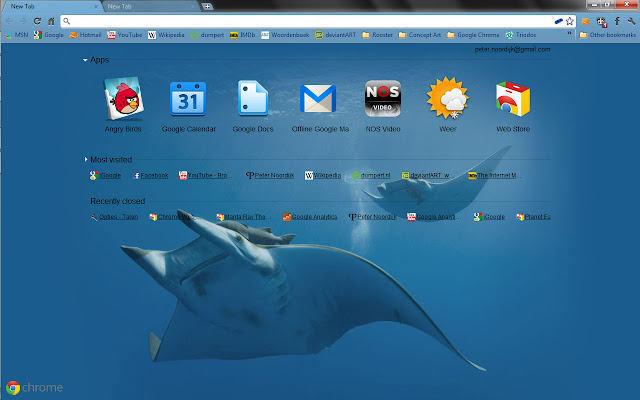
Task: Open the Hotmail bookmark
Action: click(85, 35)
